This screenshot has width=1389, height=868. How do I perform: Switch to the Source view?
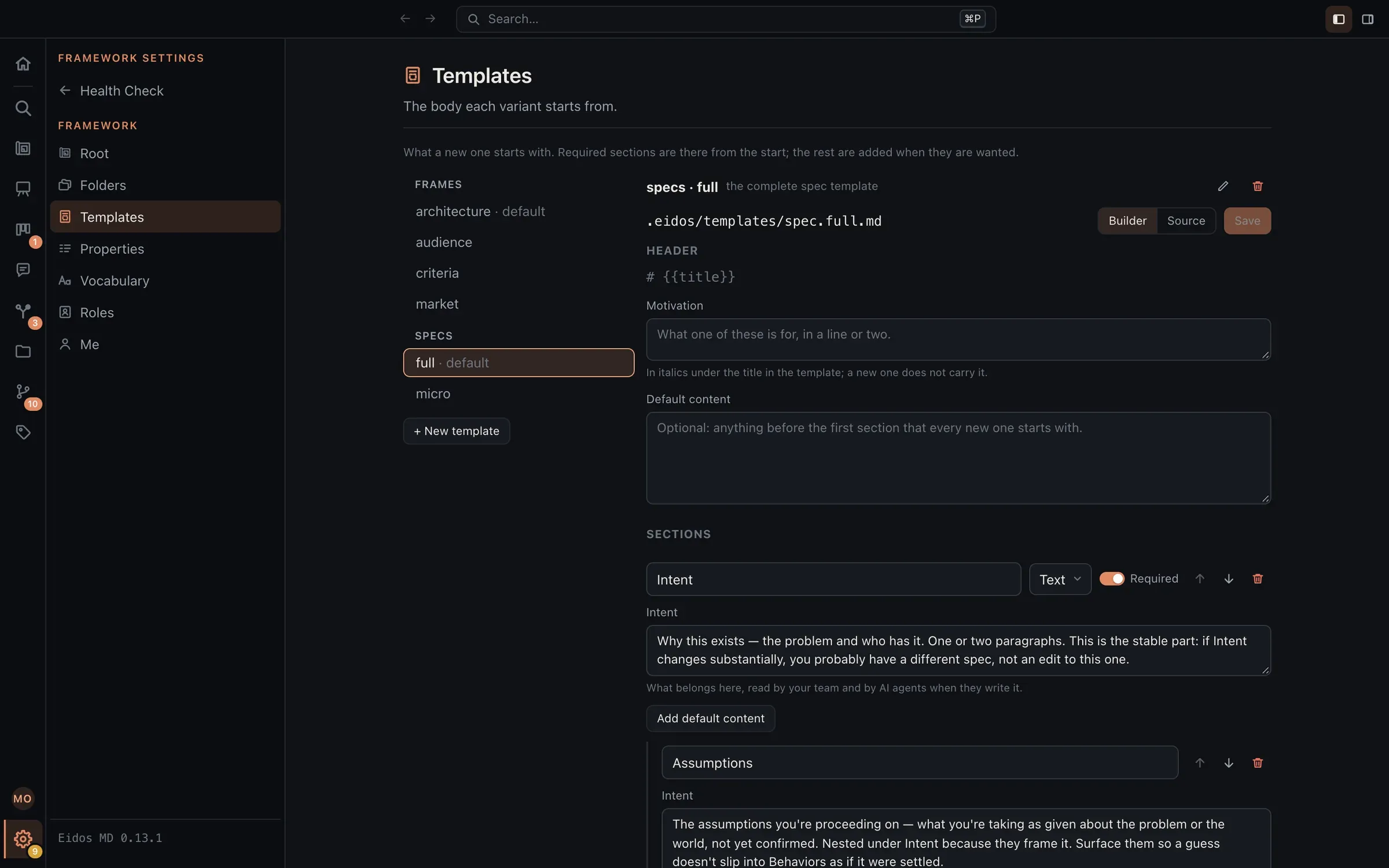click(x=1186, y=220)
